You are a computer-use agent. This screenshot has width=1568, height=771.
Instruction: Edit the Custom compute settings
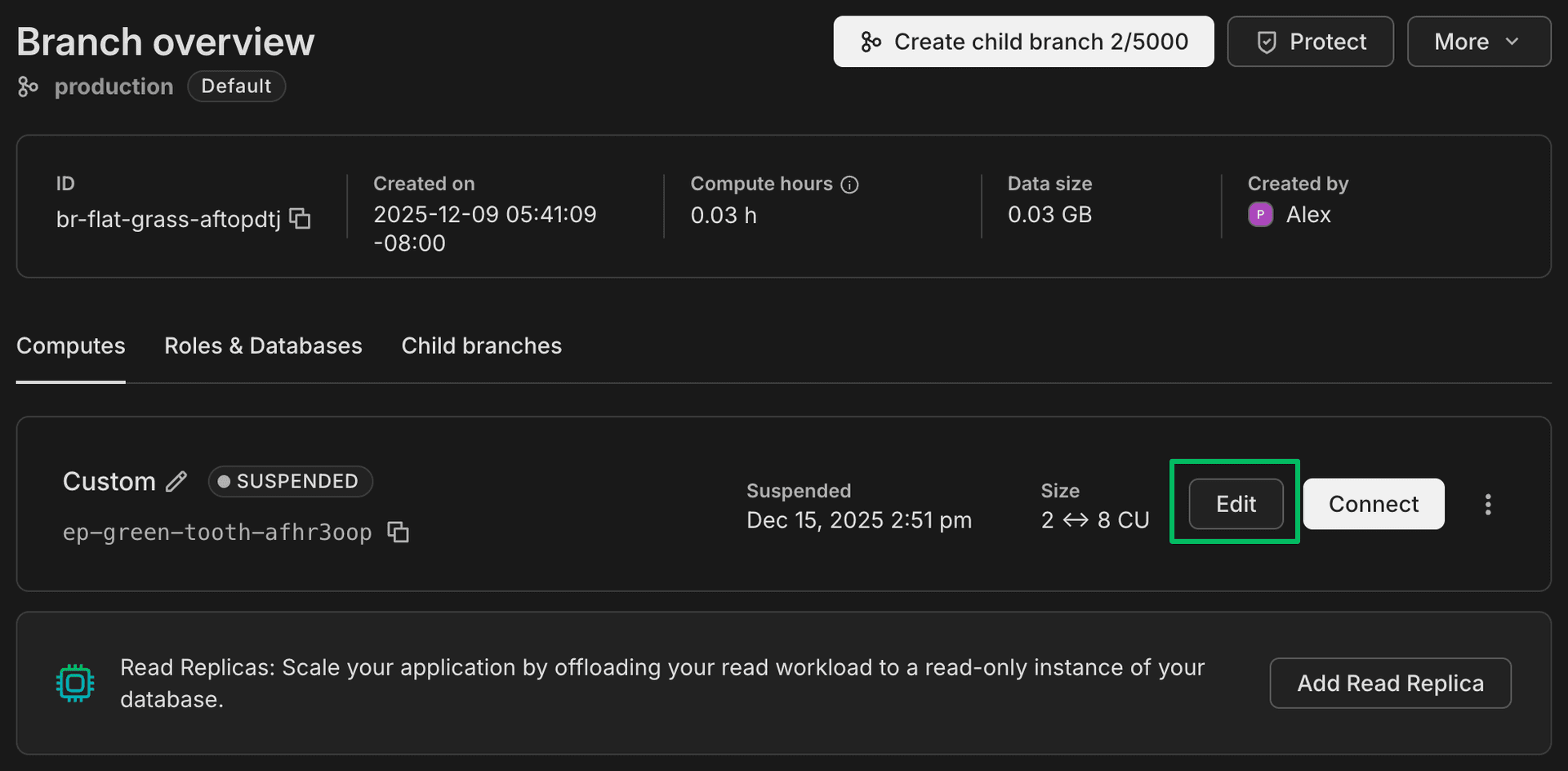(x=1236, y=504)
